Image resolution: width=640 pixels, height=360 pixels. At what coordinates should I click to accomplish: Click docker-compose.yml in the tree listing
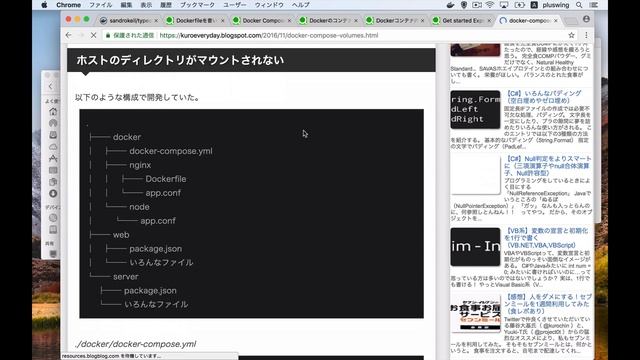click(x=171, y=151)
